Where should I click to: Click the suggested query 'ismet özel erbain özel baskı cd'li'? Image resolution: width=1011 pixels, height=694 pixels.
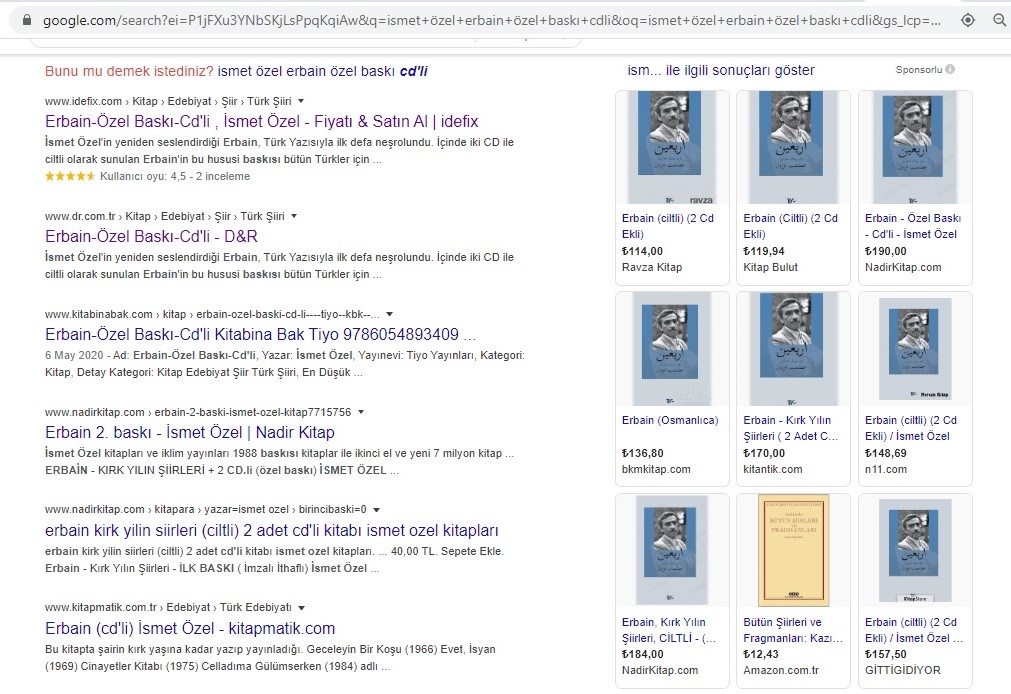tap(322, 71)
